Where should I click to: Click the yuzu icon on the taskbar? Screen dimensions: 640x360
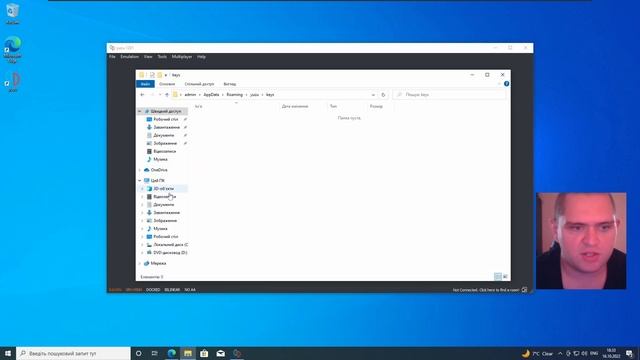click(237, 353)
